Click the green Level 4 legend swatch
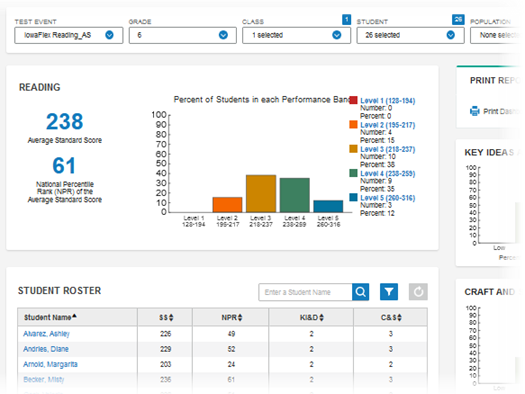The width and height of the screenshot is (525, 394). click(353, 173)
